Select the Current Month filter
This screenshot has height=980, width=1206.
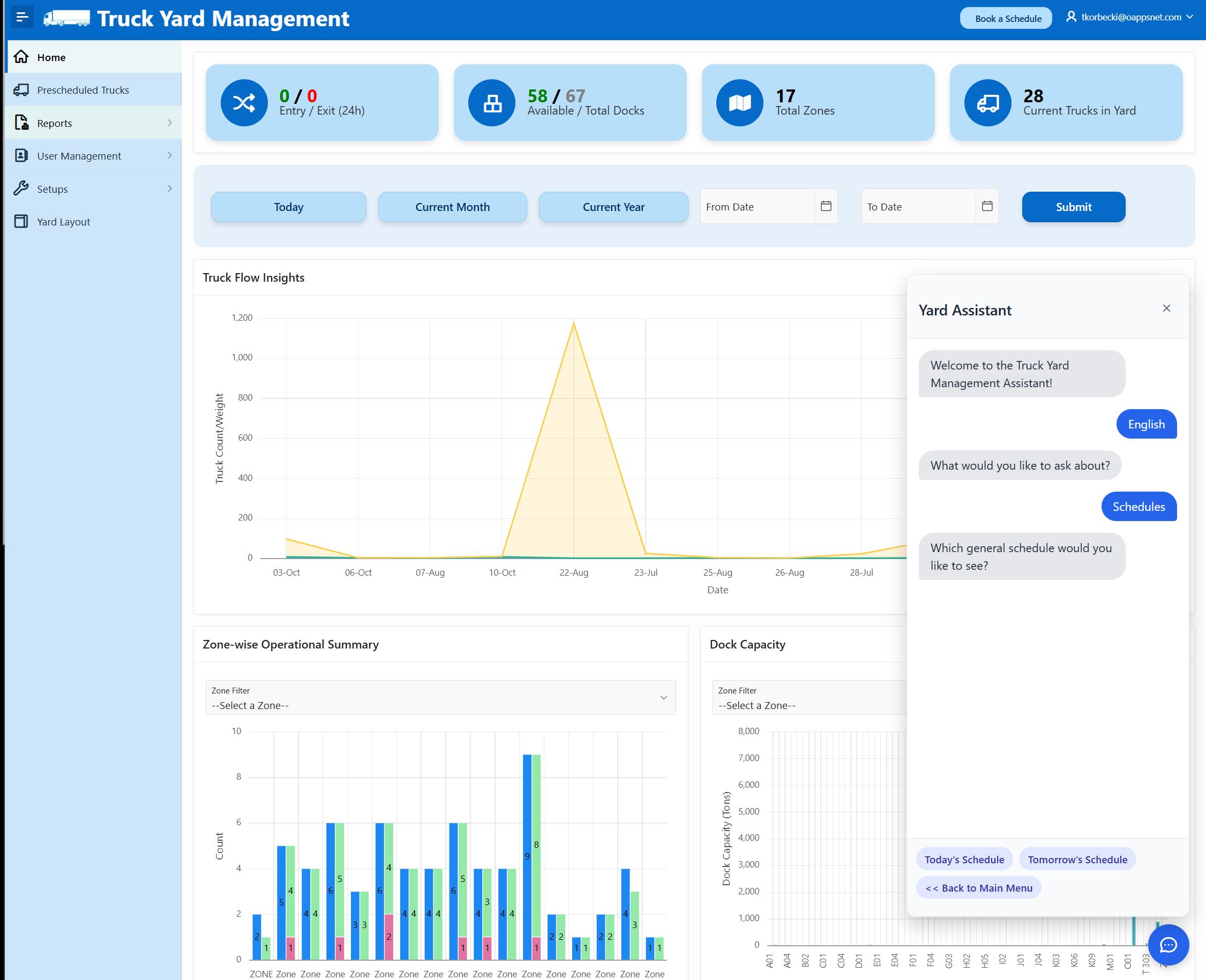(452, 207)
